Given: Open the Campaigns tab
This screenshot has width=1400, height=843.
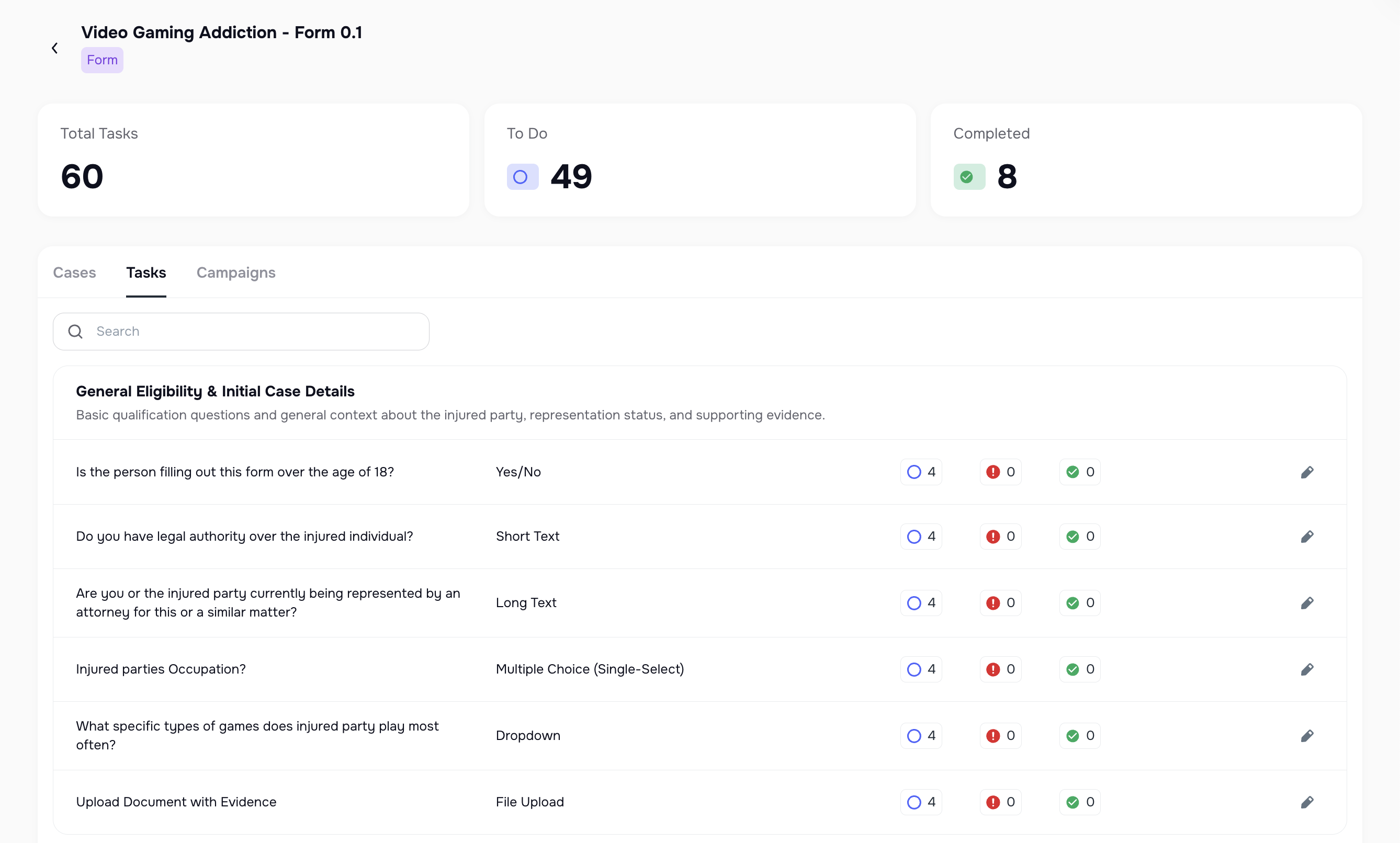Looking at the screenshot, I should (x=236, y=272).
